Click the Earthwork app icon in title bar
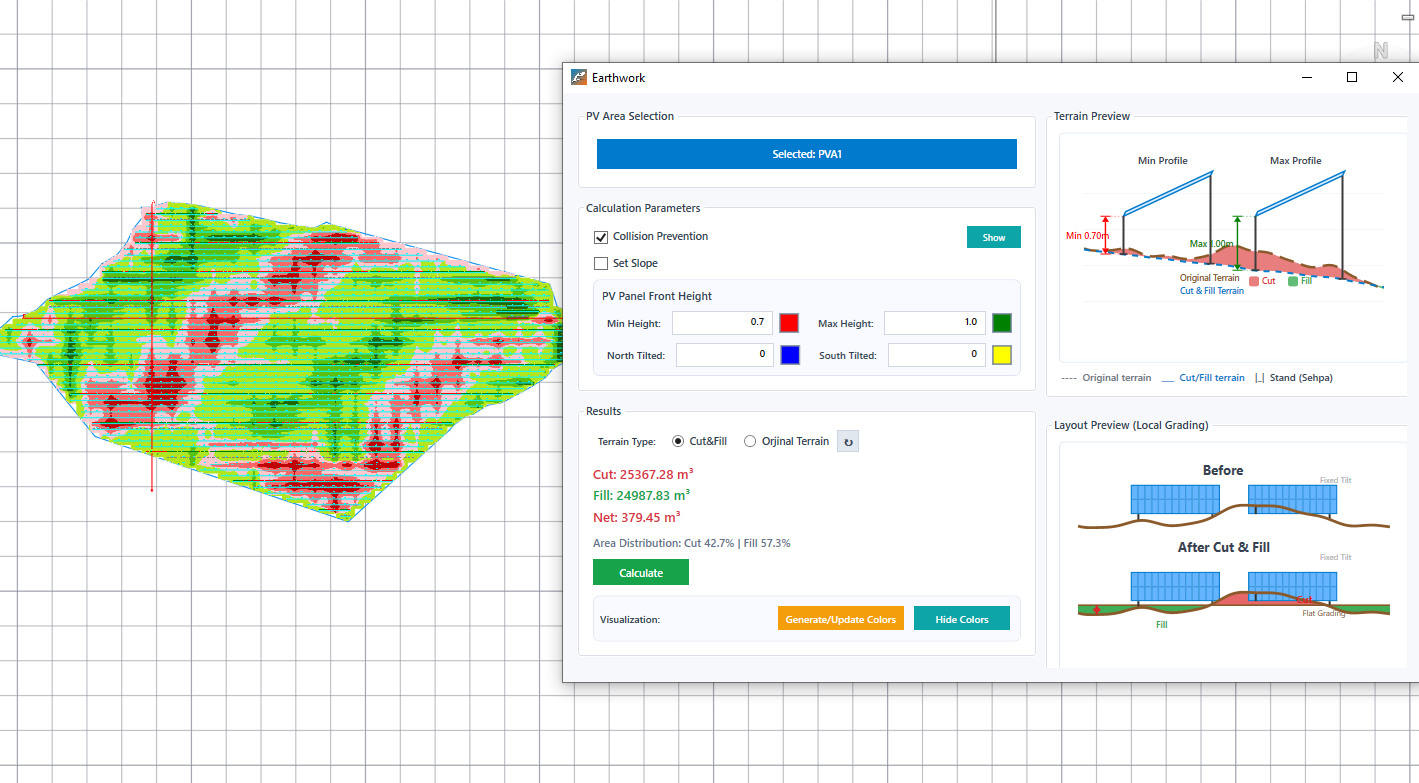 click(x=579, y=77)
